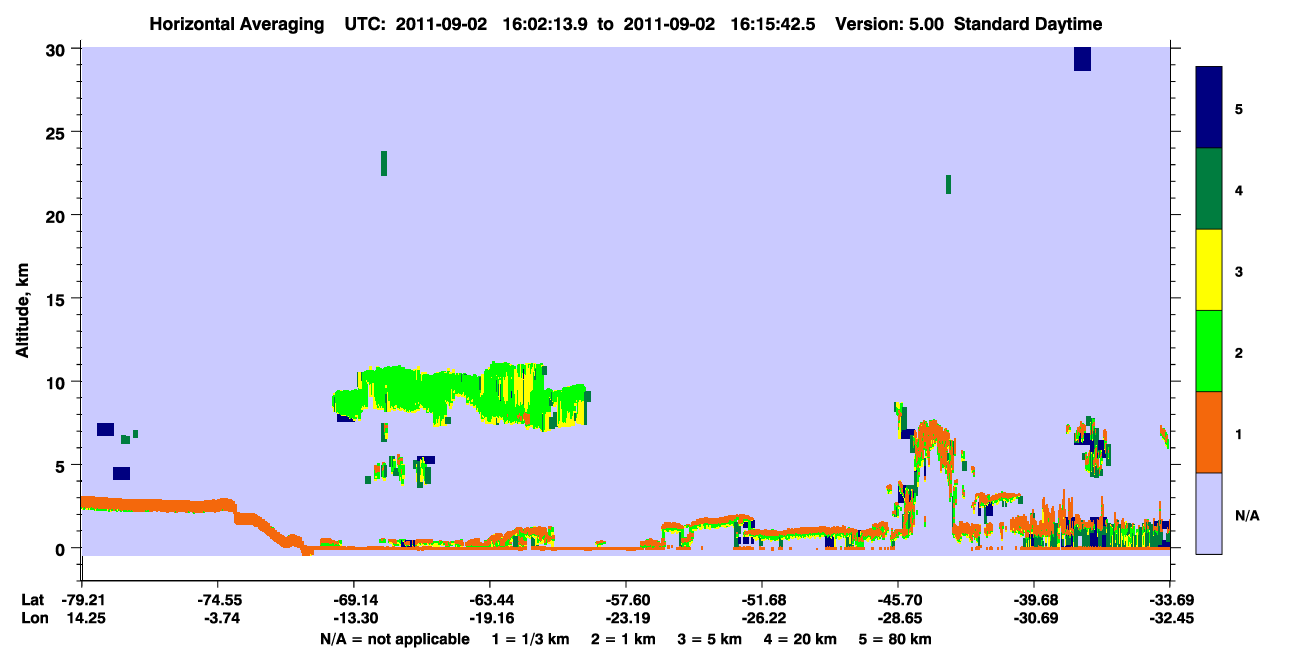Click latitude value -69.14
This screenshot has height=667, width=1300.
[x=354, y=600]
